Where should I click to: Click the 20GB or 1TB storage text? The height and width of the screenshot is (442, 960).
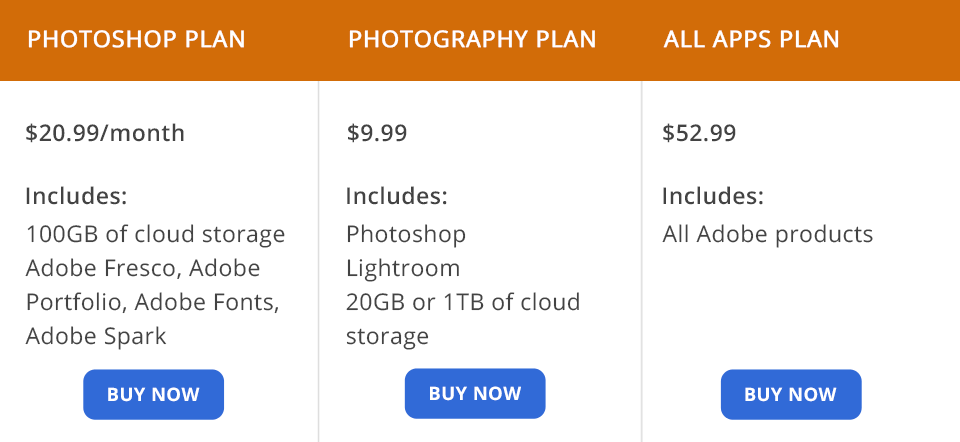tap(463, 302)
